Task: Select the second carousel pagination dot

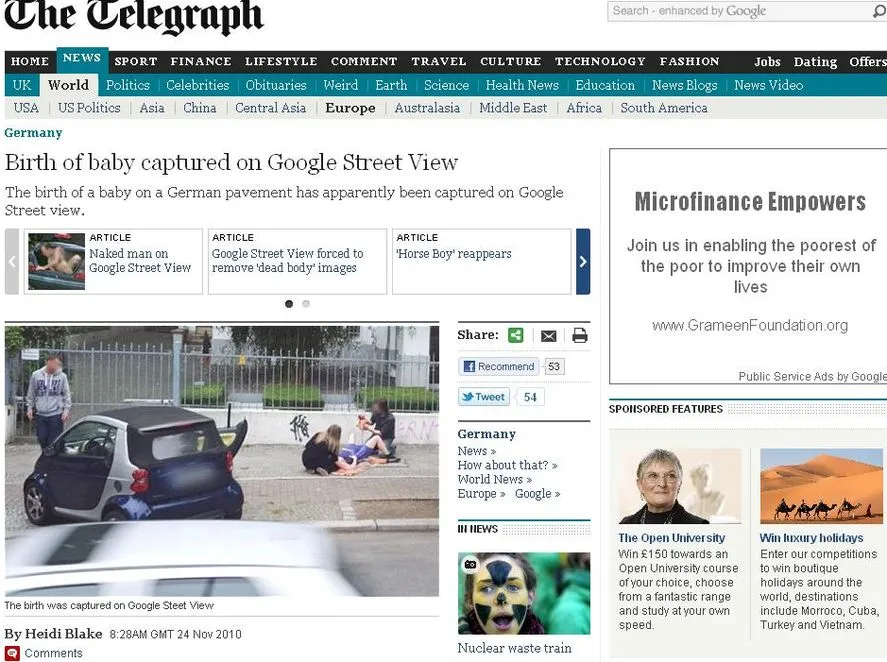Action: [x=305, y=303]
